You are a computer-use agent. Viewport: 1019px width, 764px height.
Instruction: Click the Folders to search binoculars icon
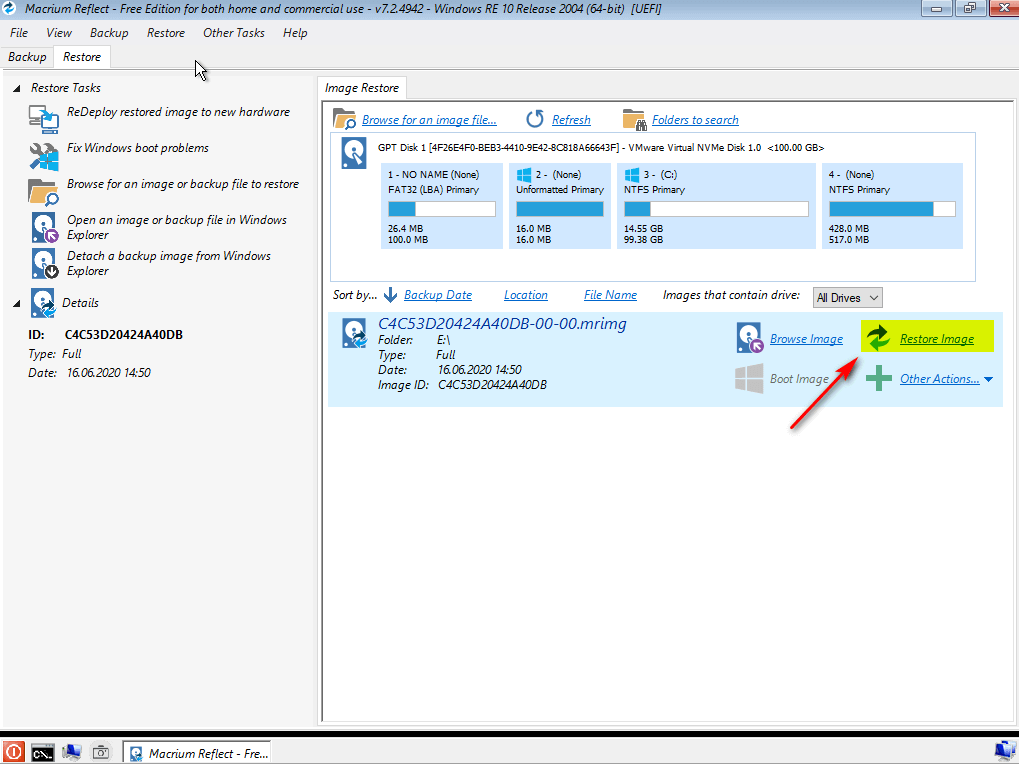click(634, 119)
